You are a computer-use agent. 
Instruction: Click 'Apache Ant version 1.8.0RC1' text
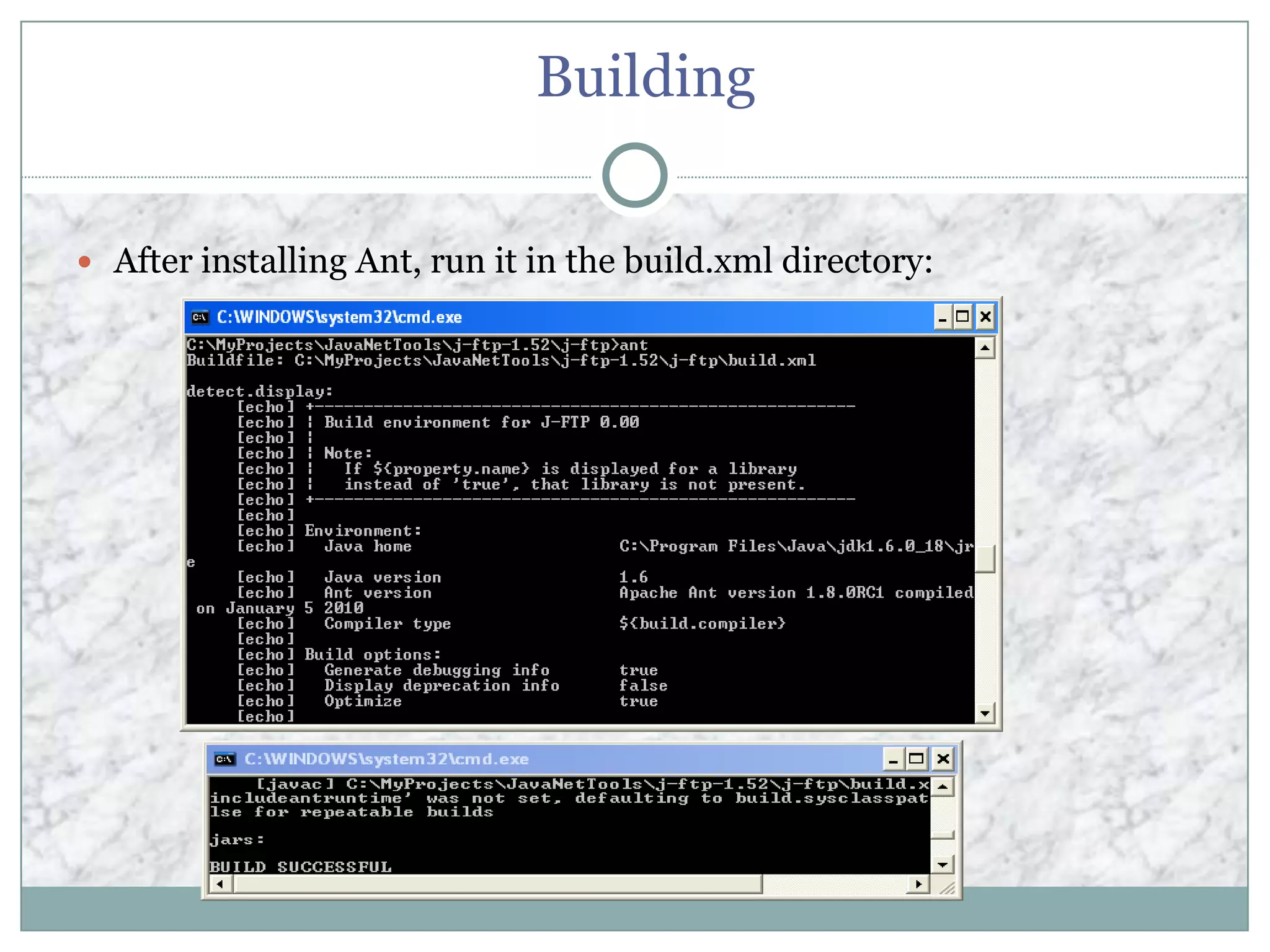(x=751, y=593)
